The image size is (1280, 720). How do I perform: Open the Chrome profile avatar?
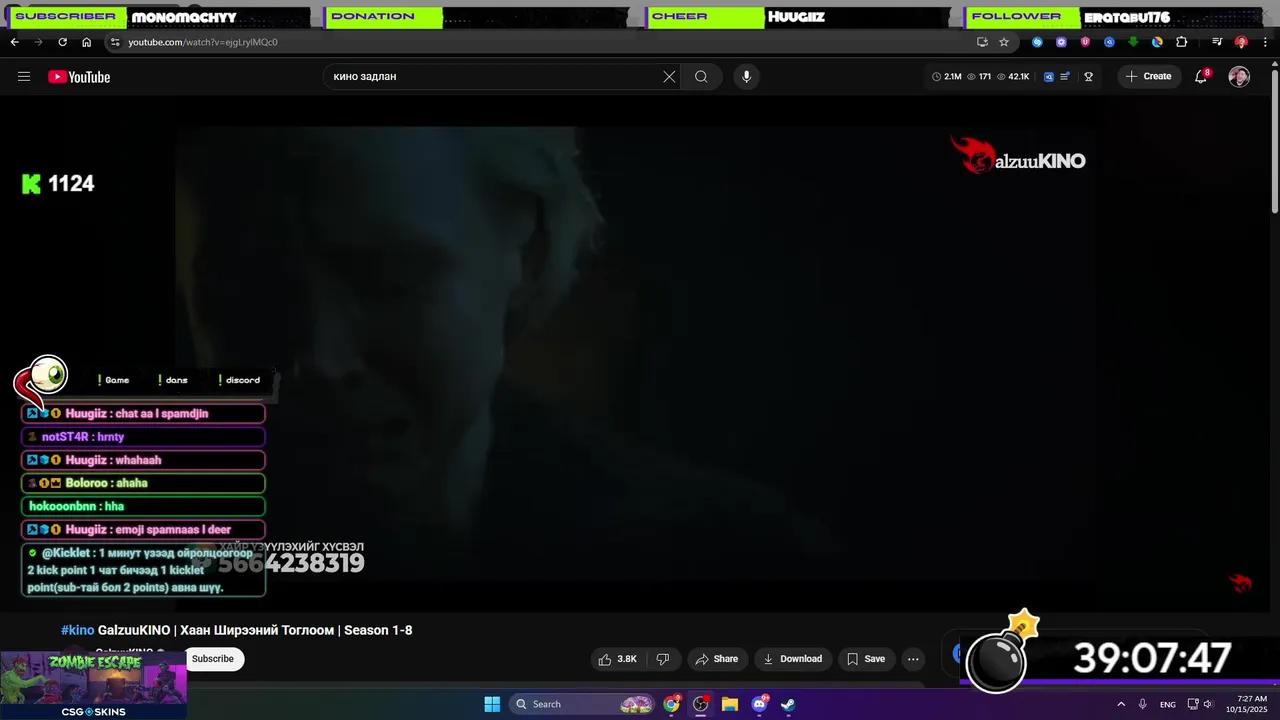pyautogui.click(x=1241, y=42)
